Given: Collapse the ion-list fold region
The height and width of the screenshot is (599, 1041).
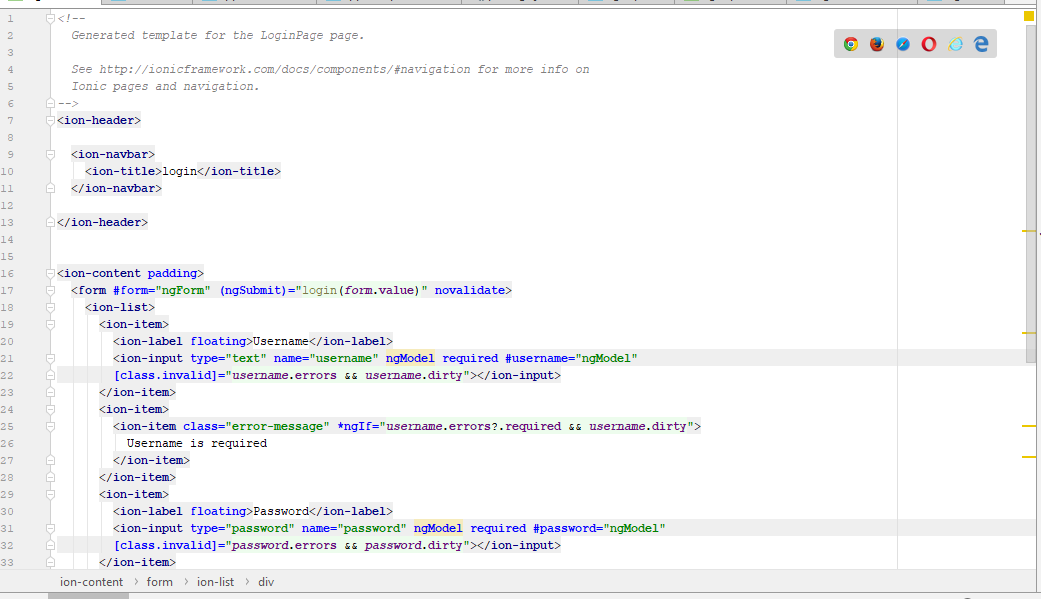Looking at the screenshot, I should [48, 307].
